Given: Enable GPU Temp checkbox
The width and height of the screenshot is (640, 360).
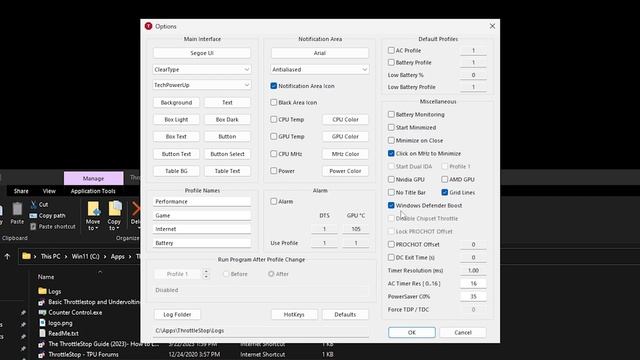Looking at the screenshot, I should [x=273, y=136].
